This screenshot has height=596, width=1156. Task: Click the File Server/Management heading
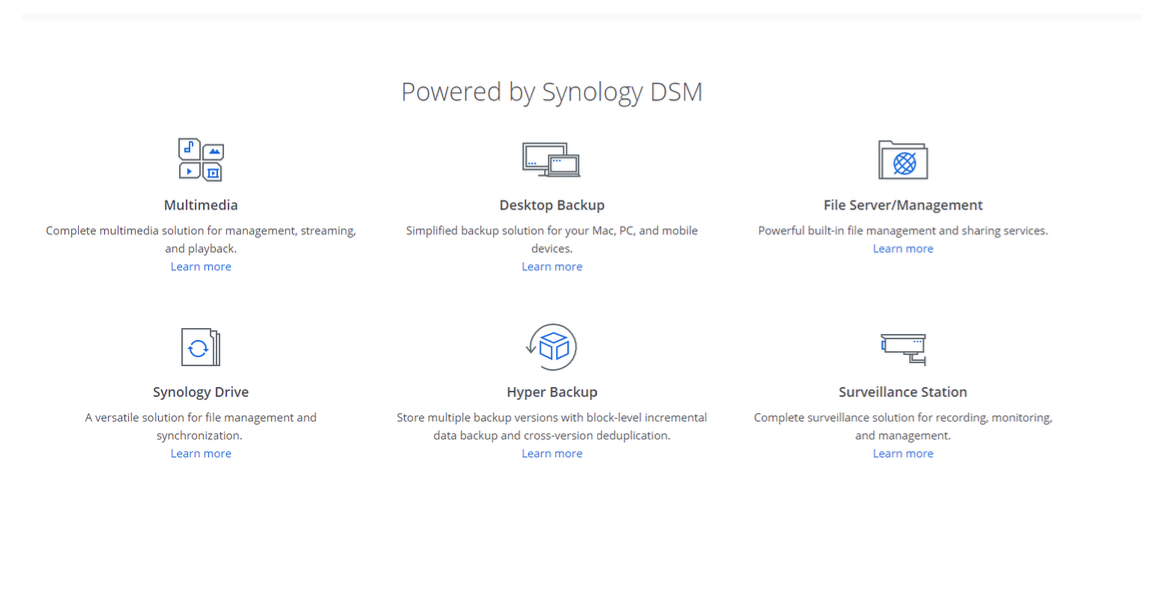903,205
